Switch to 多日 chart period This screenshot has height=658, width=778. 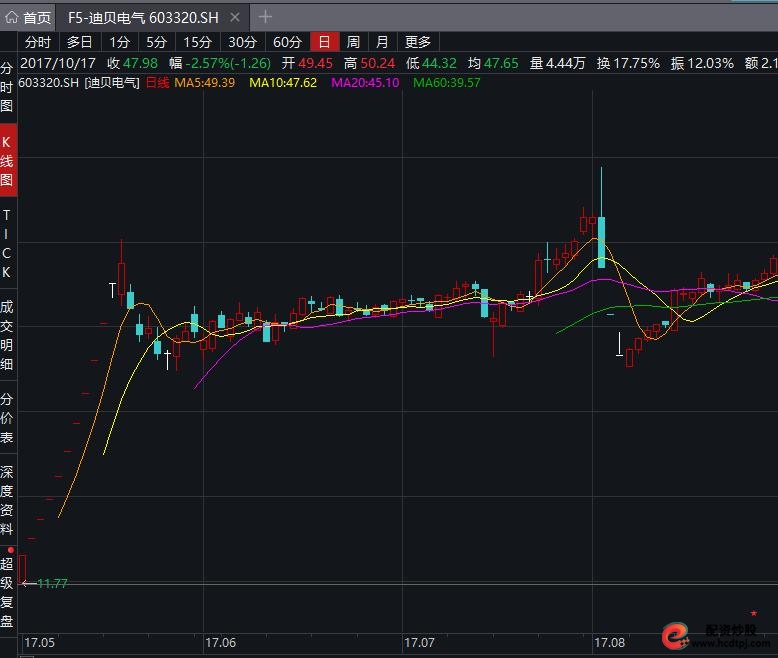coord(80,42)
